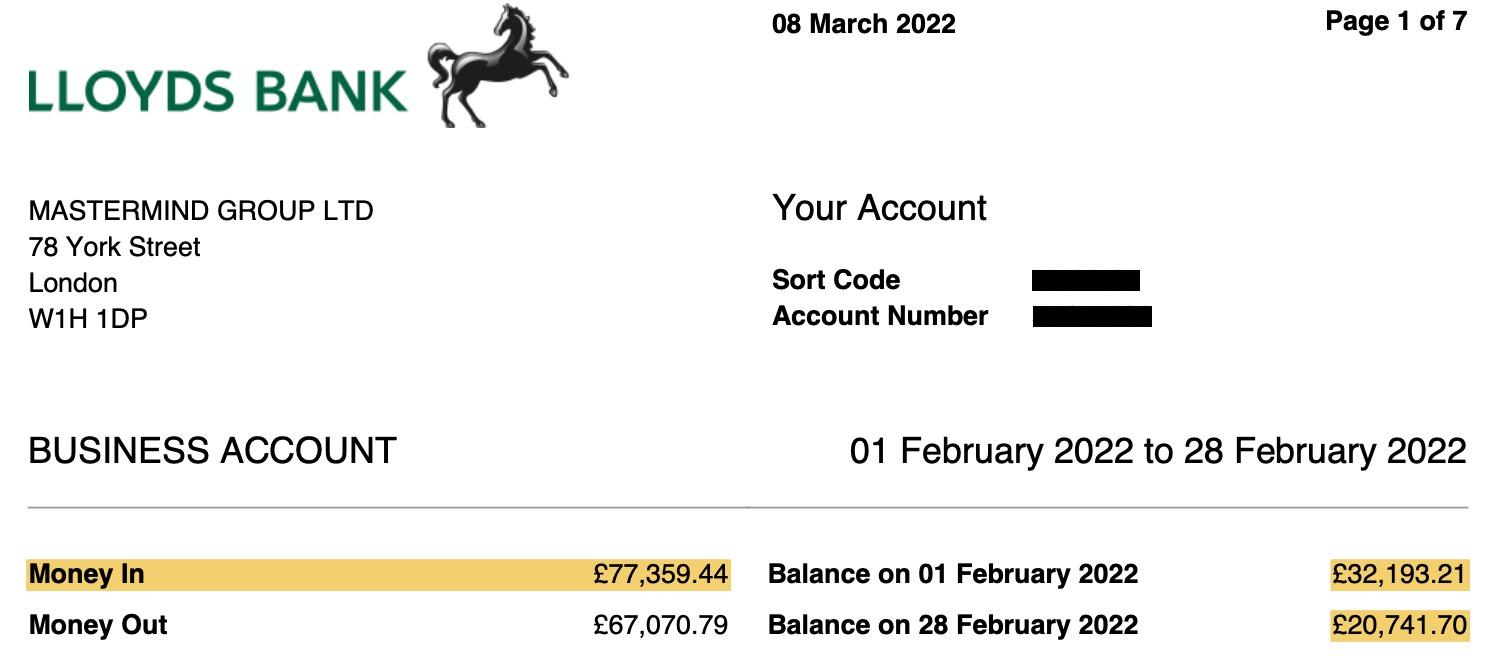1488x672 pixels.
Task: Select the highlighted £77,359.44 amount
Action: click(x=660, y=575)
